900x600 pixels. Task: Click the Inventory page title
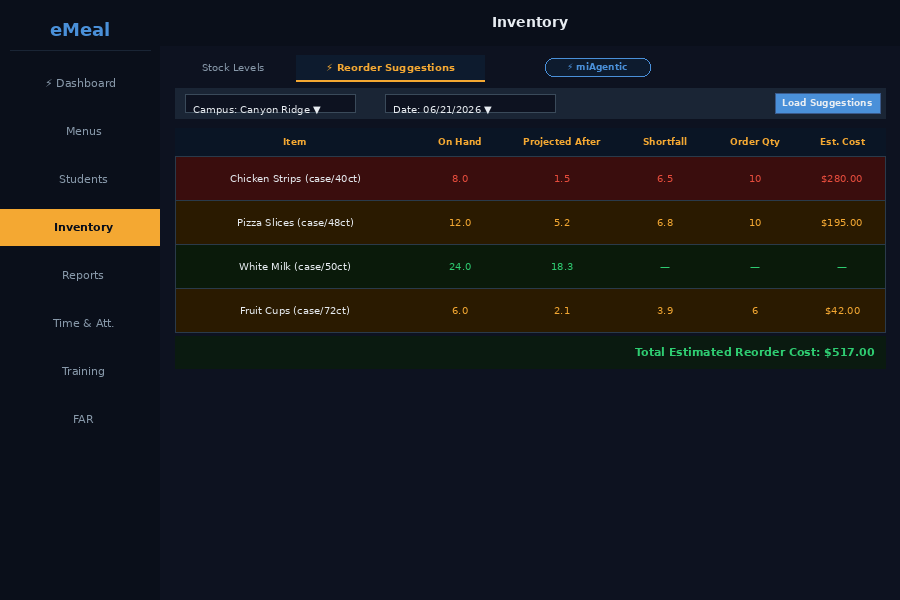tap(530, 22)
